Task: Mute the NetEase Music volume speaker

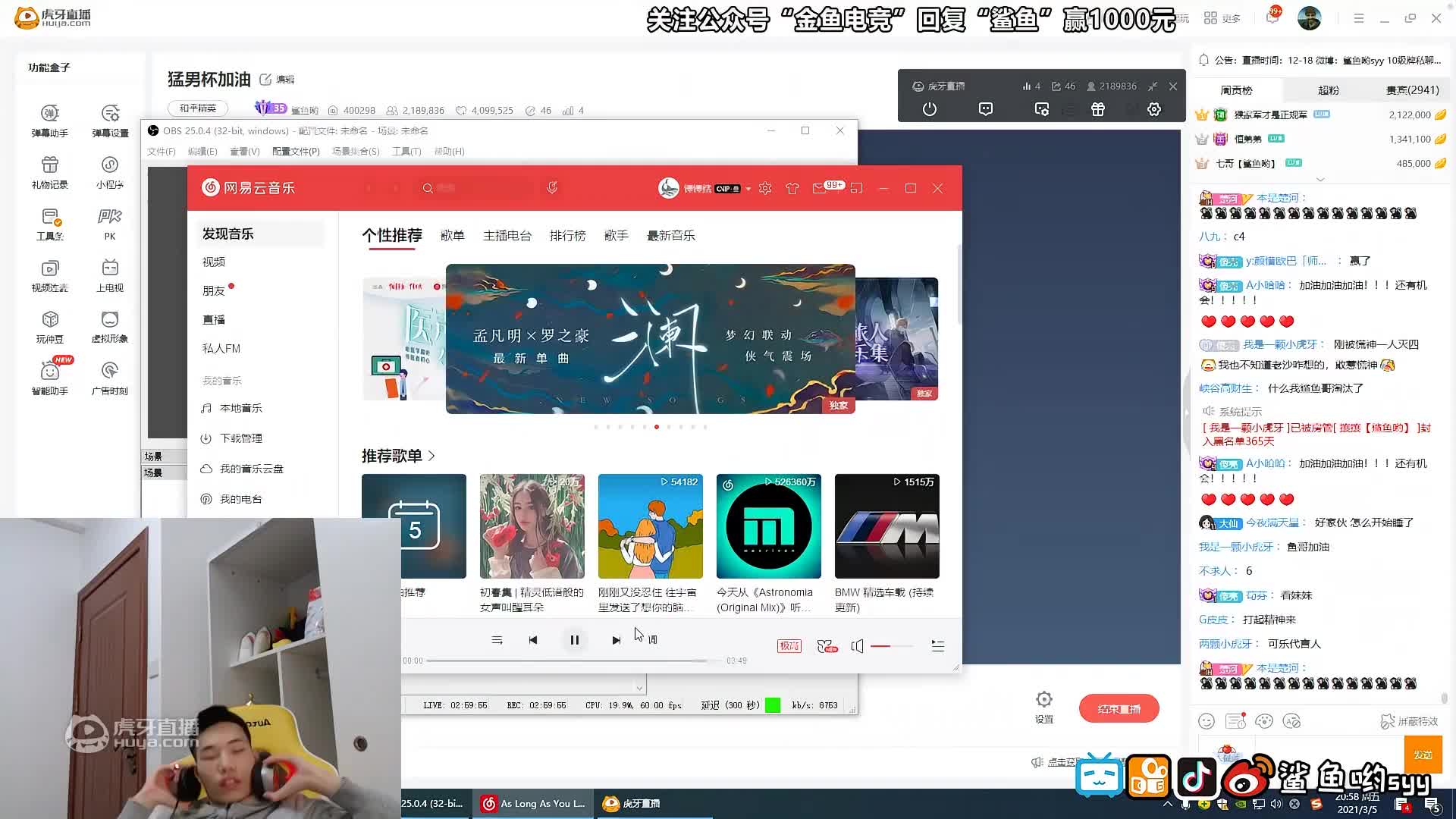Action: pyautogui.click(x=858, y=646)
